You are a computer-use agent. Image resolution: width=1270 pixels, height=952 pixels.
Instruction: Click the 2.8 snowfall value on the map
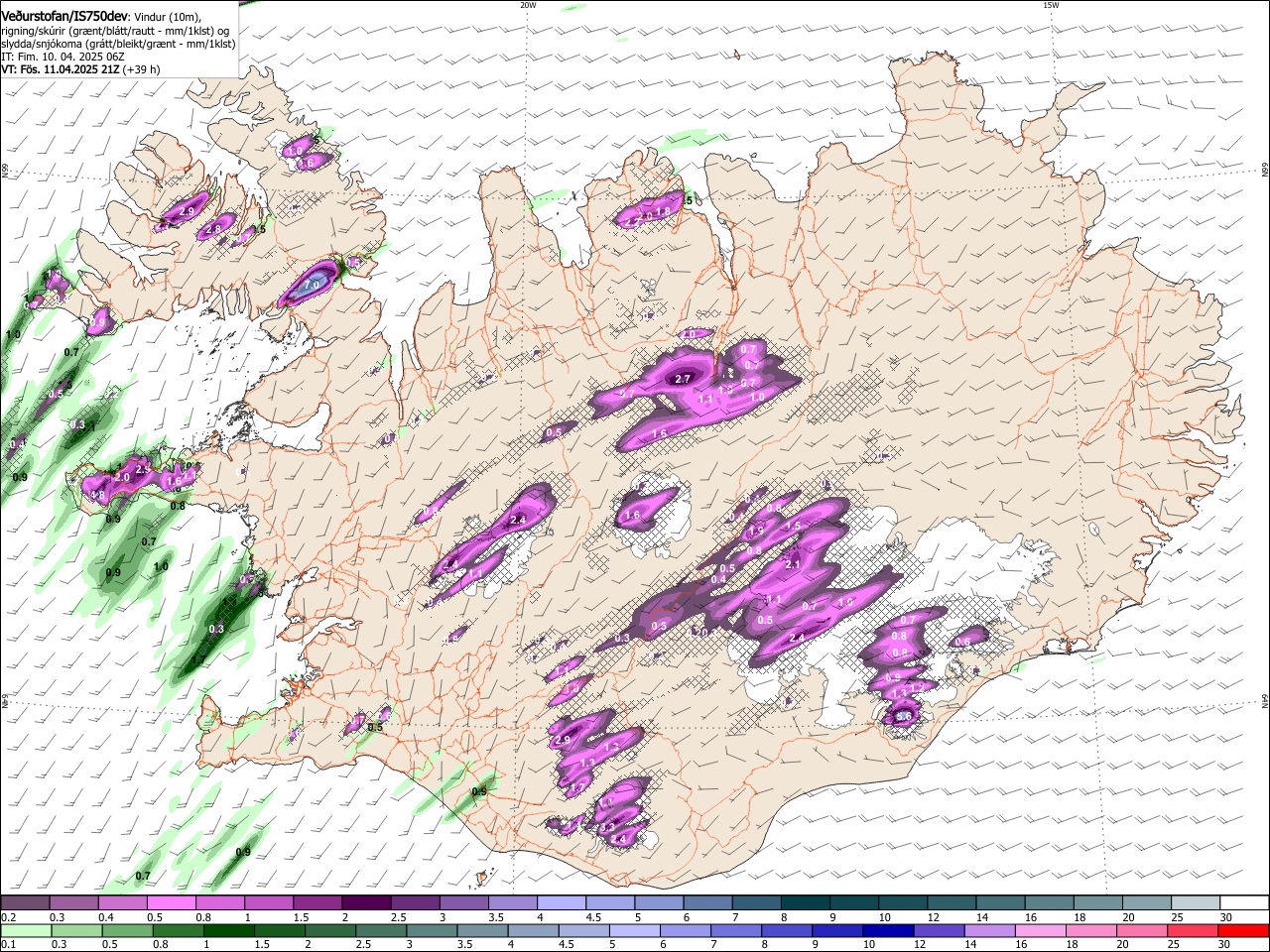pyautogui.click(x=212, y=230)
